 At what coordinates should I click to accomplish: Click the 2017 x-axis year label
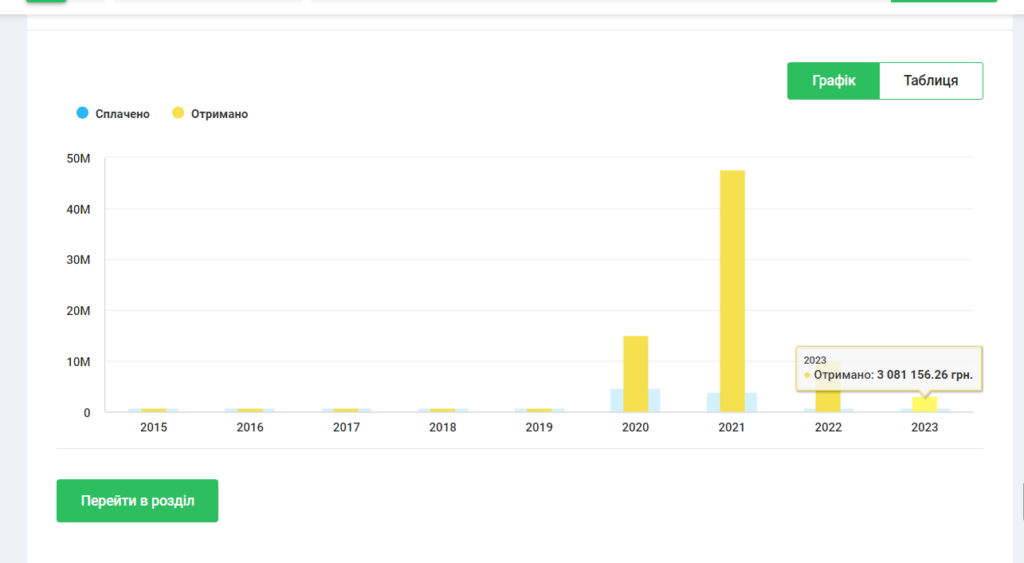coord(346,427)
